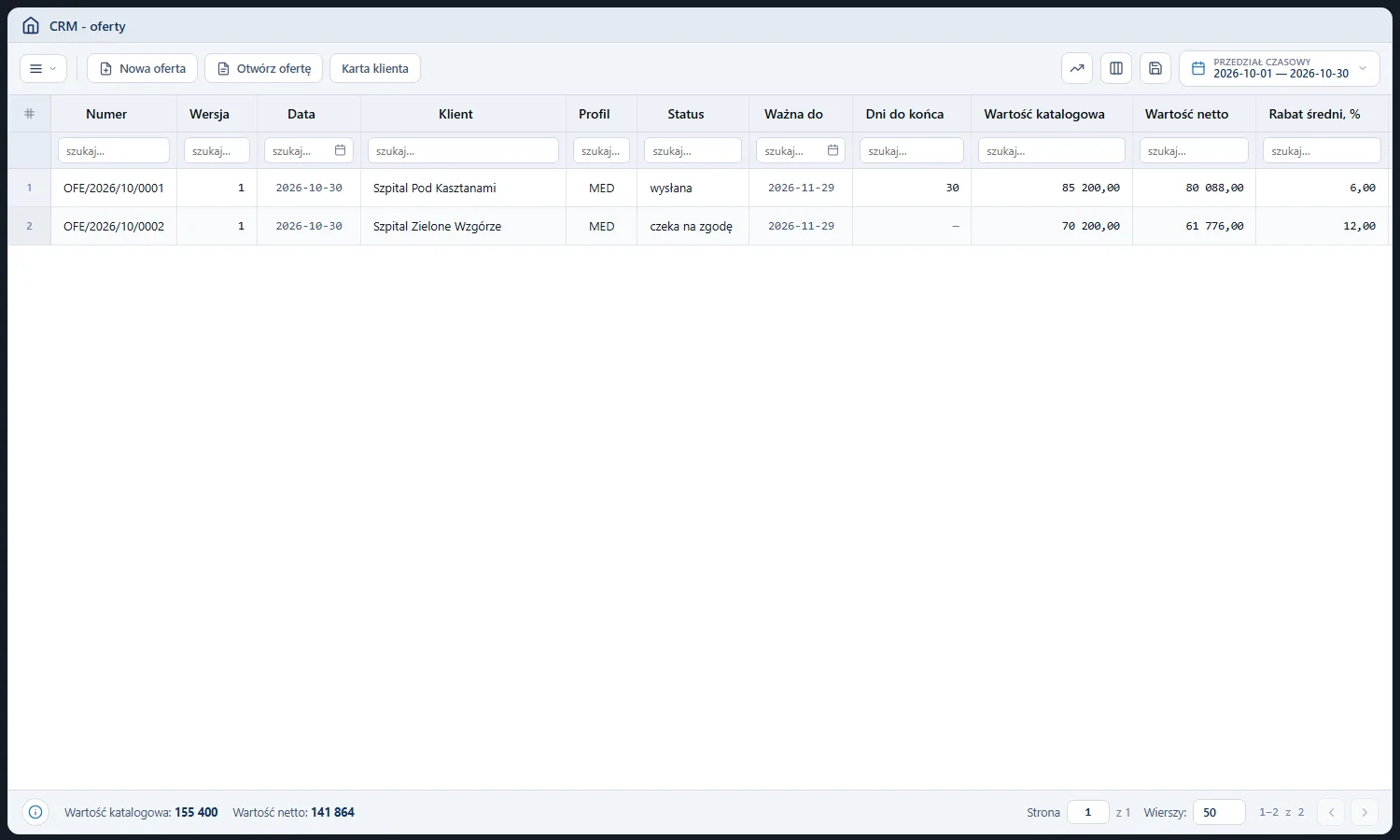The height and width of the screenshot is (840, 1400).
Task: Focus the Dni do końca filter field
Action: point(912,150)
